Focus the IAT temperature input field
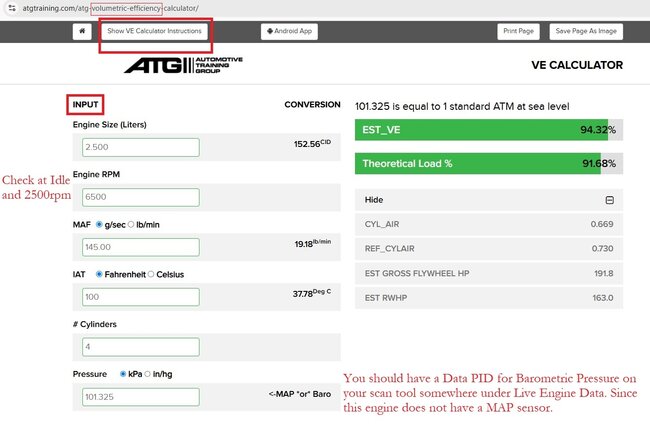The image size is (650, 431). (x=141, y=297)
